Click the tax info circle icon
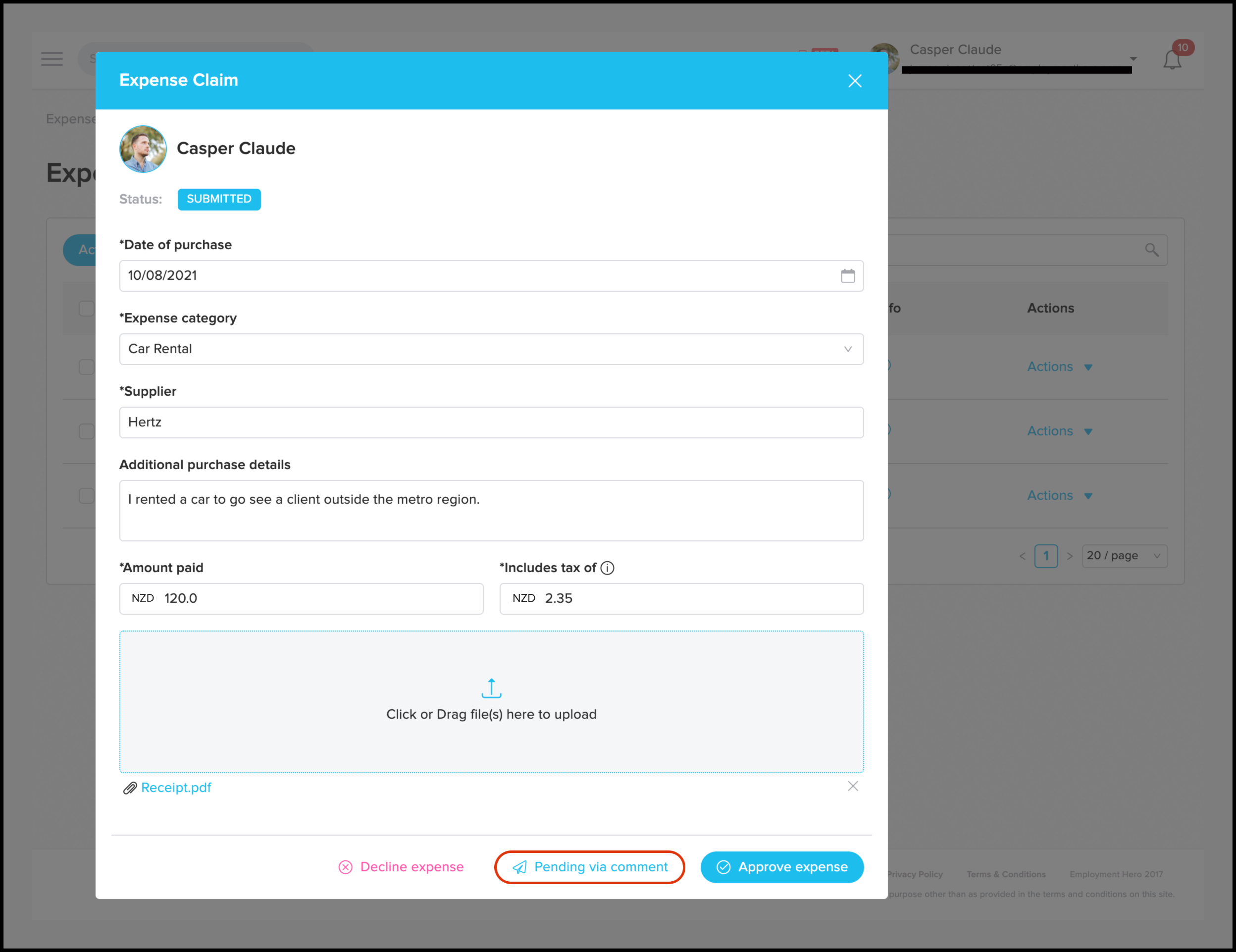 click(607, 568)
